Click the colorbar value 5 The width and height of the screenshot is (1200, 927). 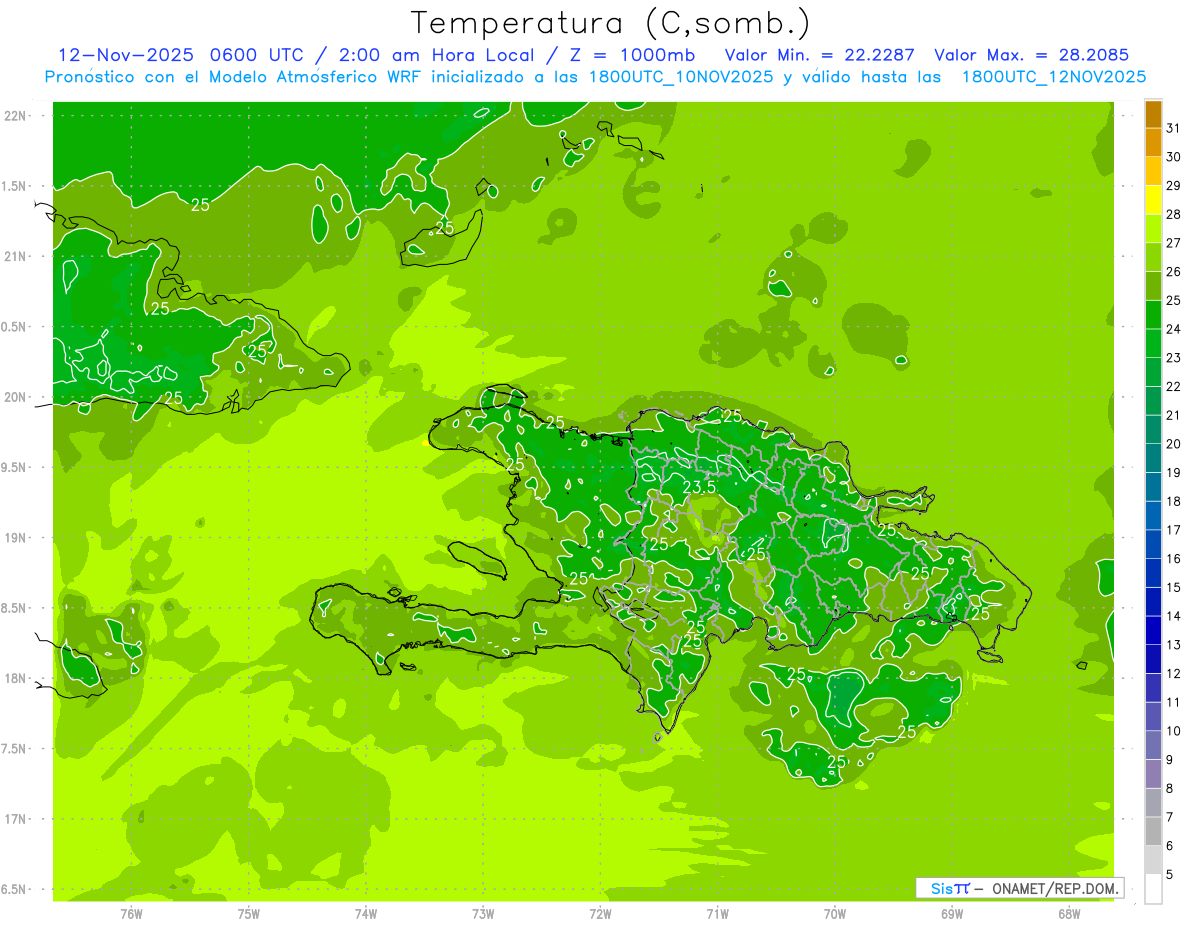click(x=1170, y=875)
